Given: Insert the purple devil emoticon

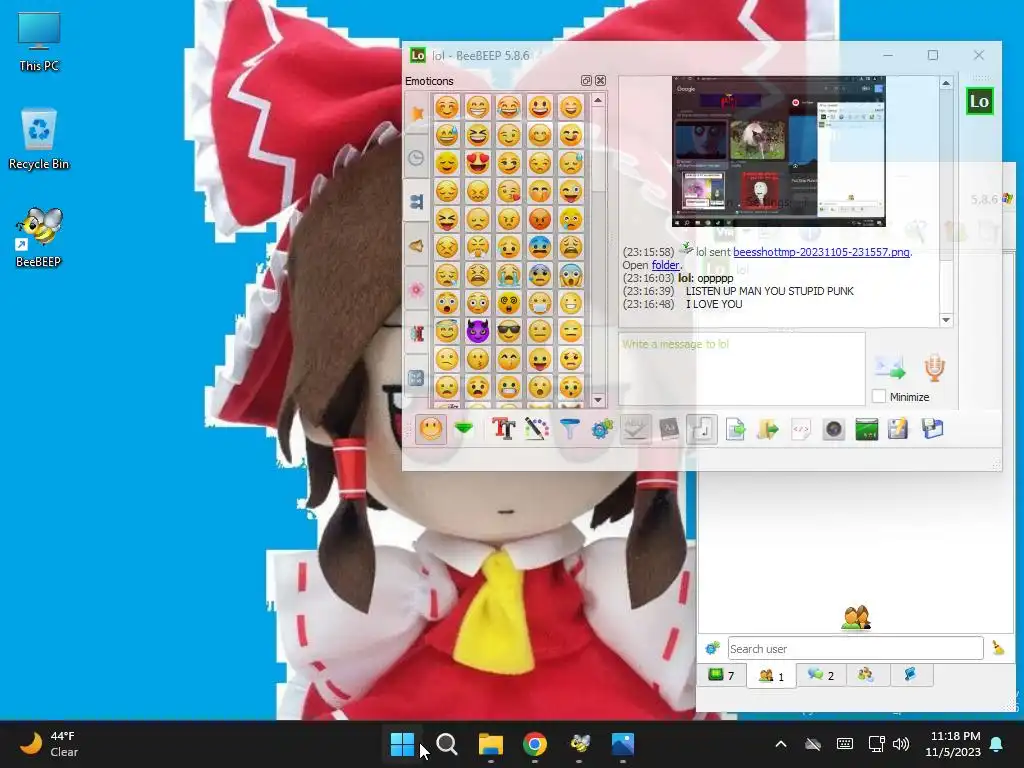Looking at the screenshot, I should [x=477, y=331].
